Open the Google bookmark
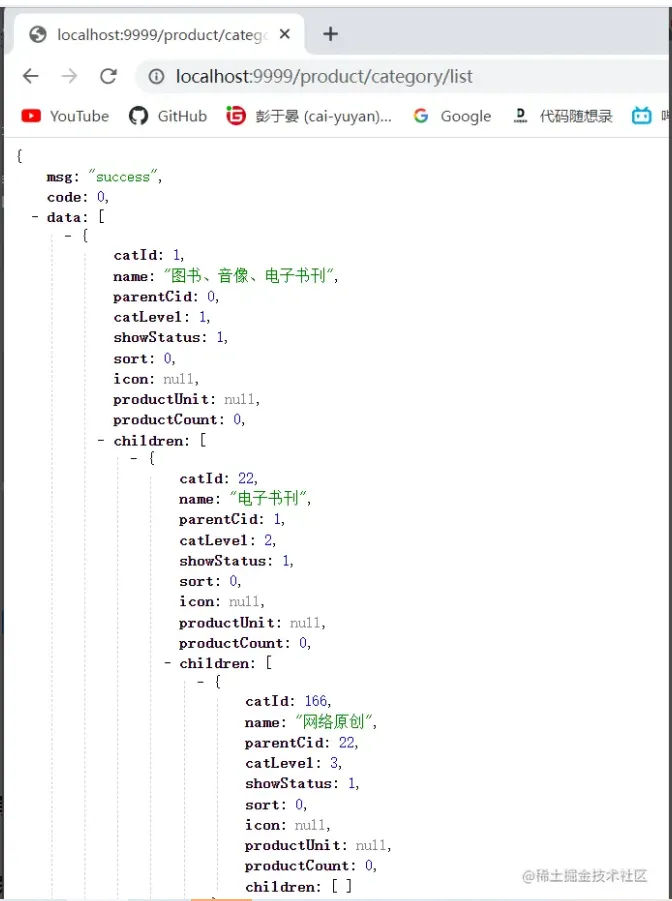Screen dimensions: 672x901 coord(452,116)
